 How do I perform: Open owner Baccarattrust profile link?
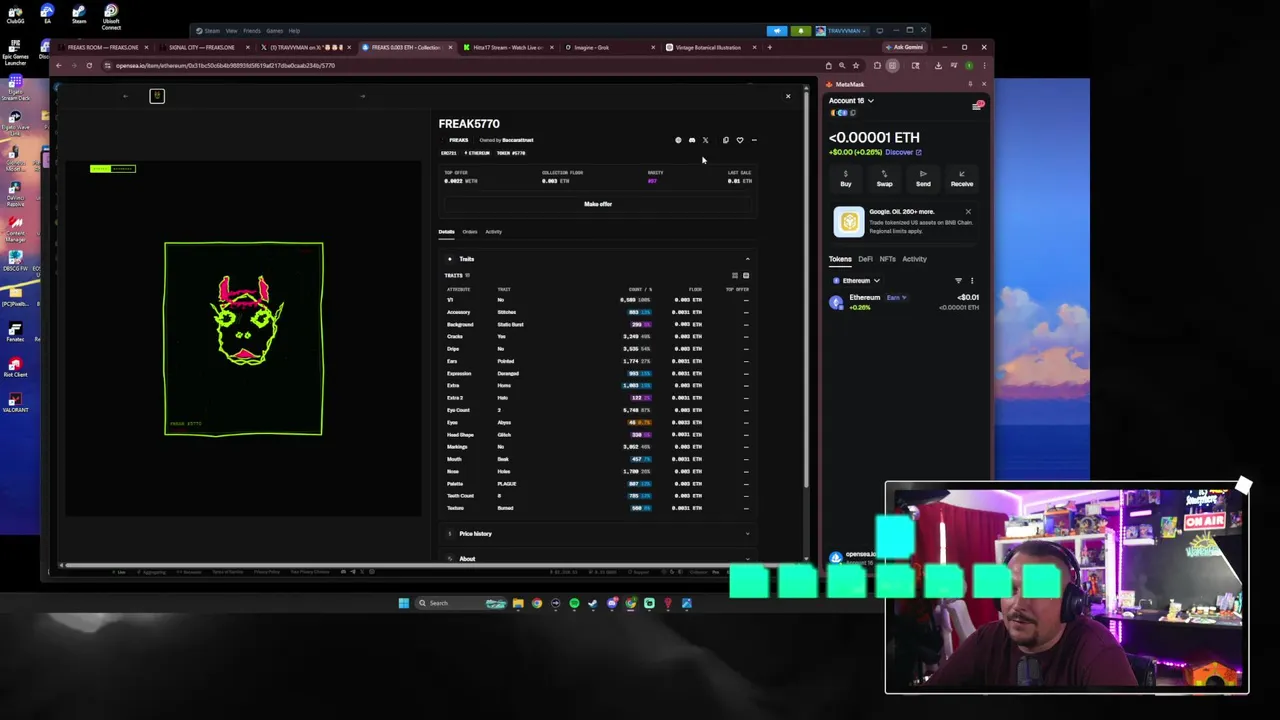coord(518,140)
